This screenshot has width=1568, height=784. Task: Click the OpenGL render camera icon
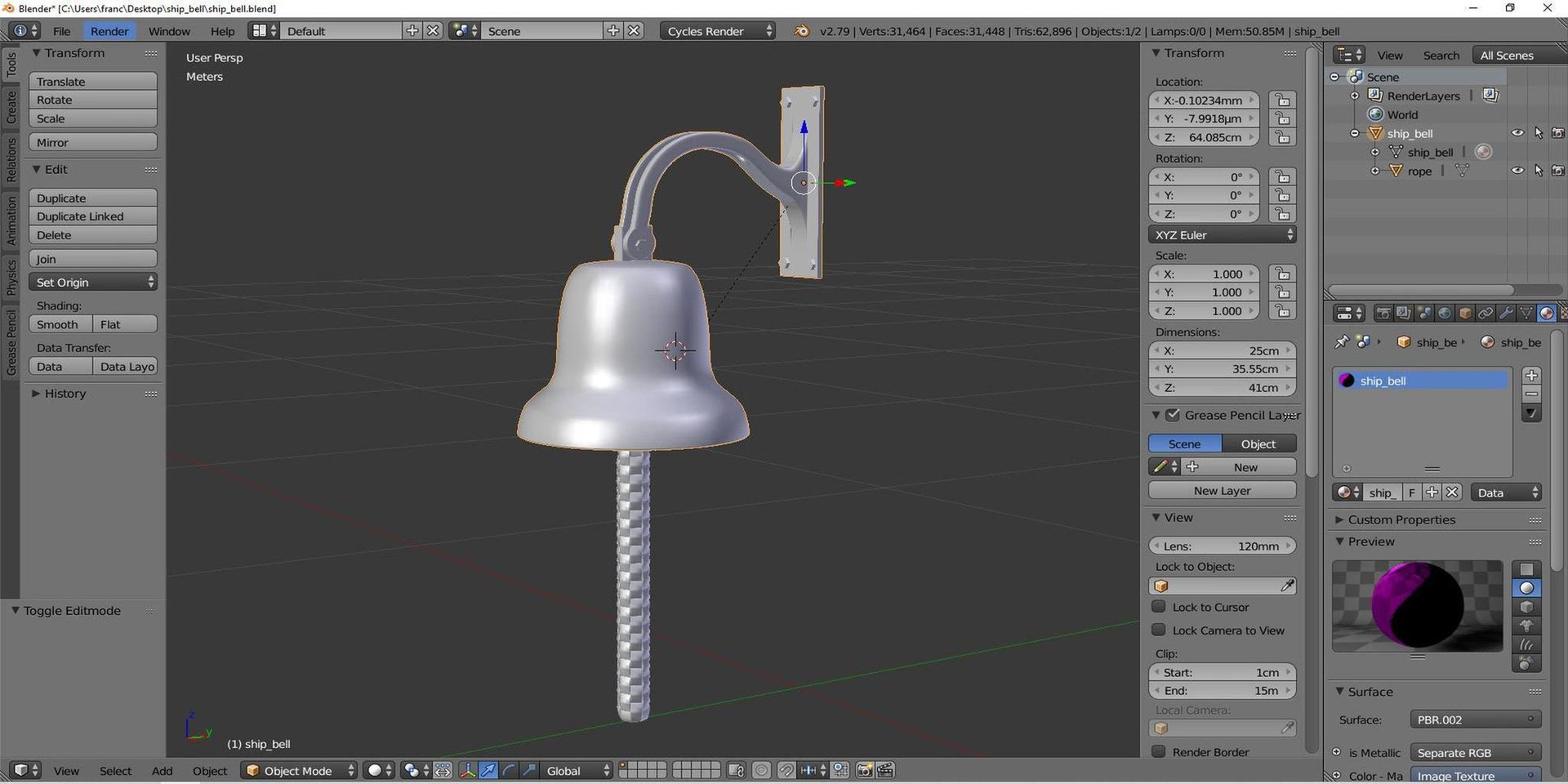pyautogui.click(x=865, y=770)
